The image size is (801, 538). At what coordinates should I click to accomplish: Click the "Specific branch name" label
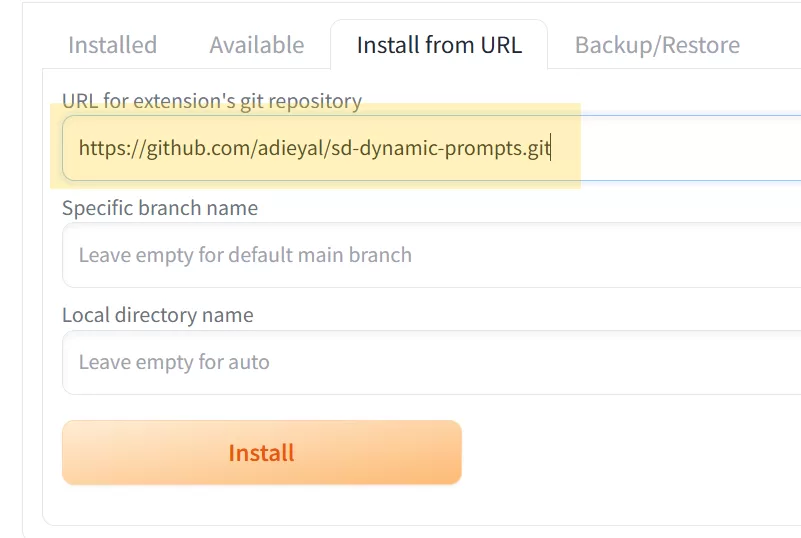160,208
